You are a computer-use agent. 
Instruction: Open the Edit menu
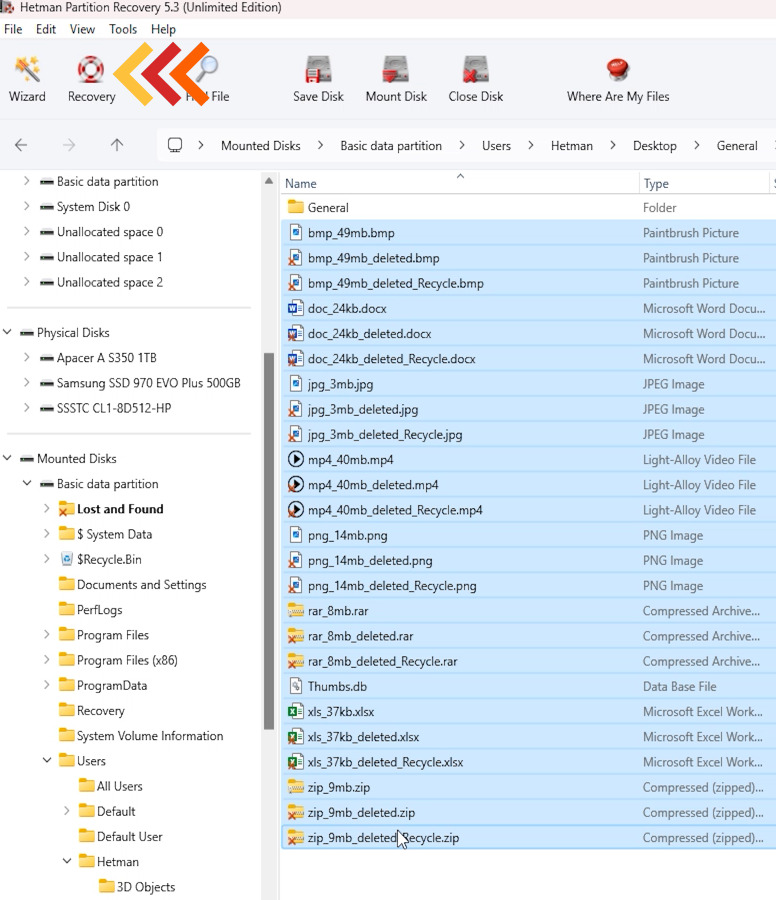click(x=46, y=29)
